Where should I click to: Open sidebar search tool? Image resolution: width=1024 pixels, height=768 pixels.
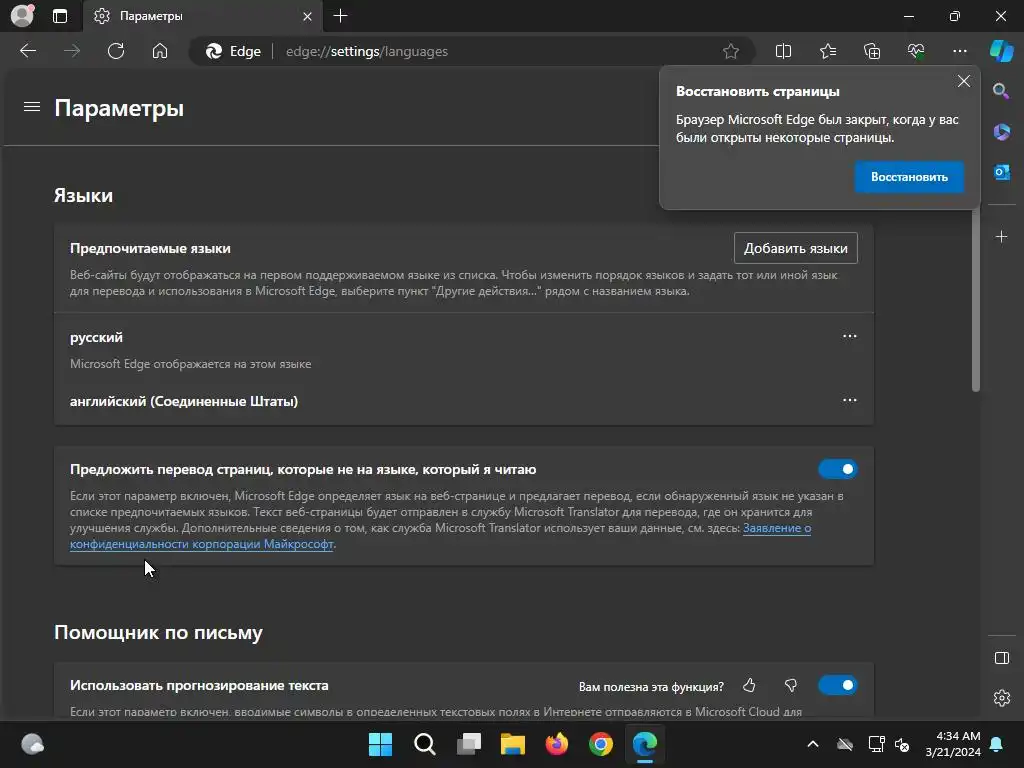click(x=1001, y=91)
